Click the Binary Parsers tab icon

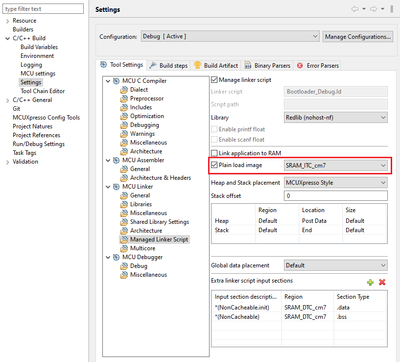click(x=248, y=65)
